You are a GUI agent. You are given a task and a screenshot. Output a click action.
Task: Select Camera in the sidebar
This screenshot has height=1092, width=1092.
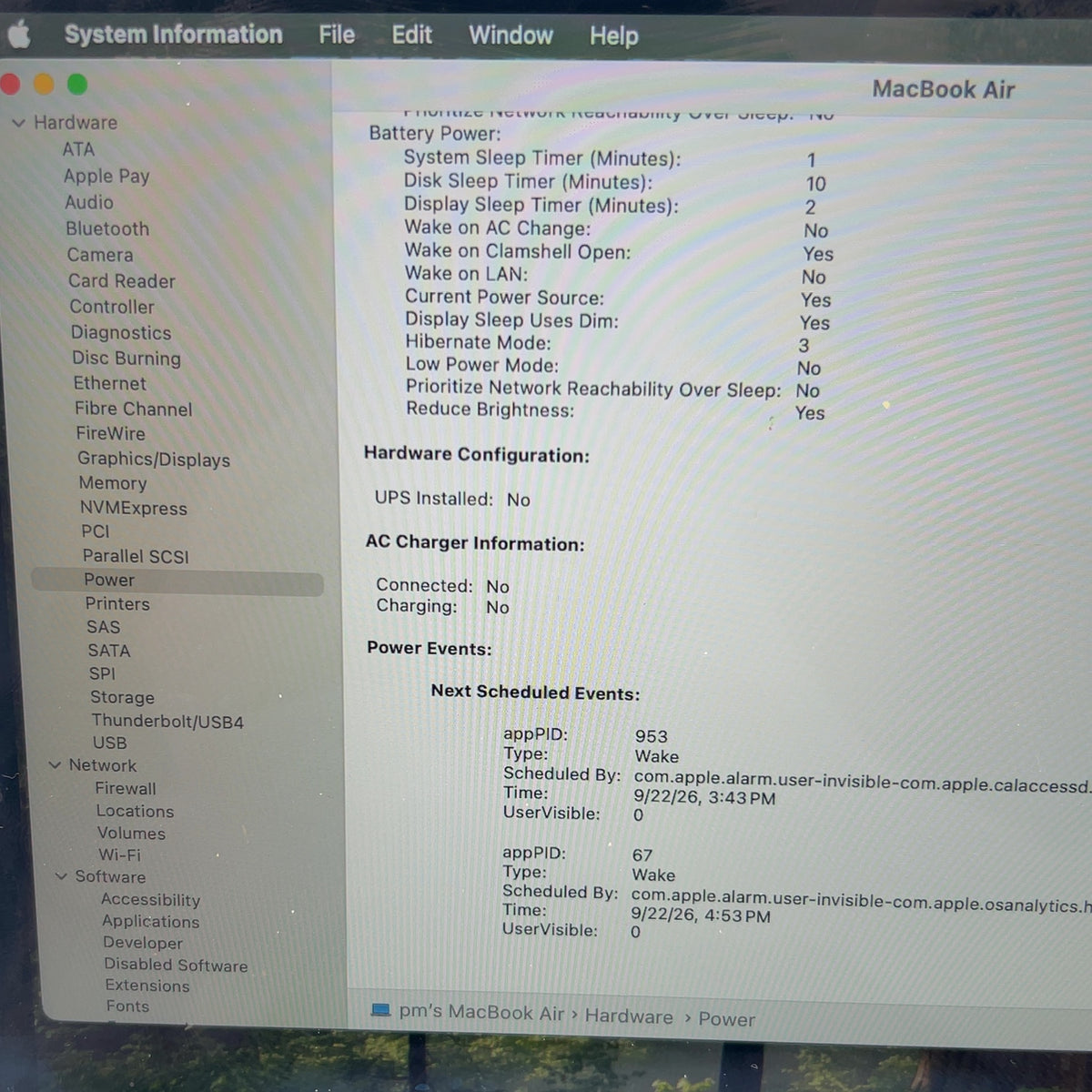click(x=100, y=255)
